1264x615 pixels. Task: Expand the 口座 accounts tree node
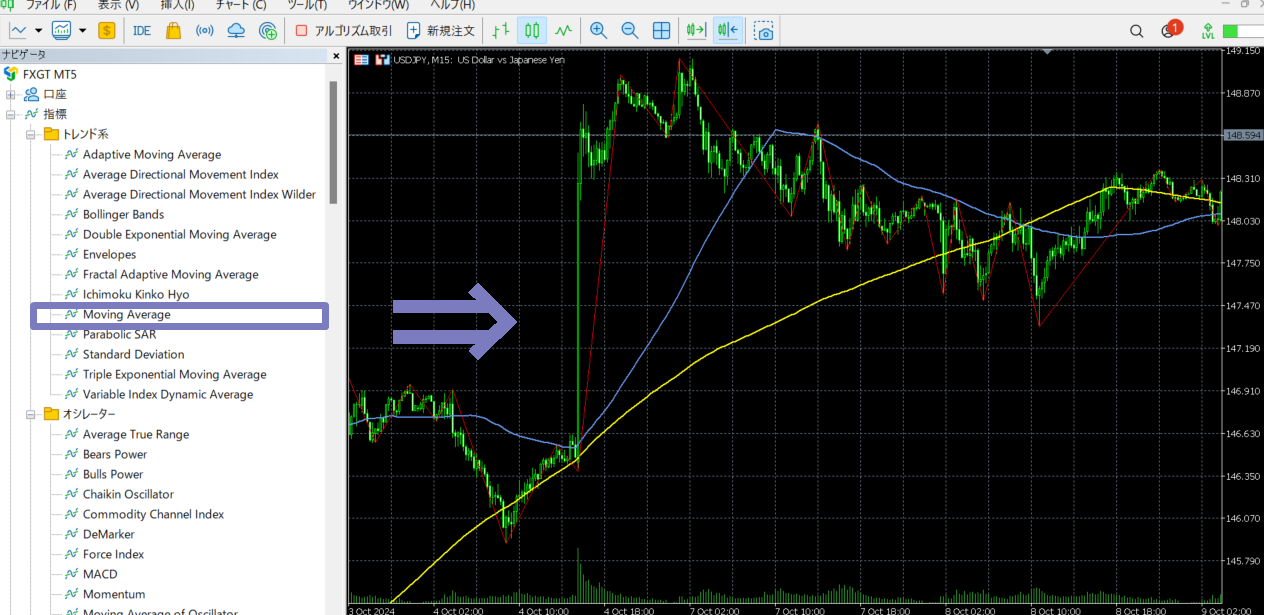[x=12, y=94]
